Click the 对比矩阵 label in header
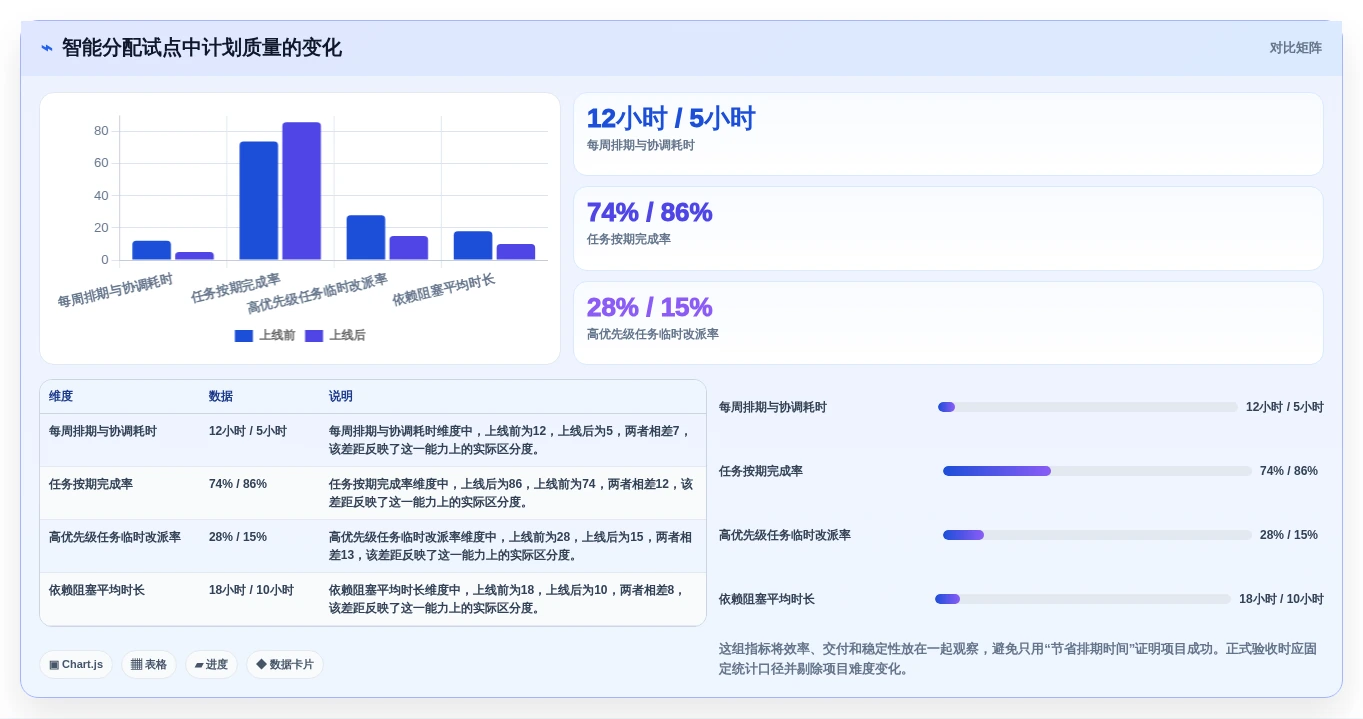The height and width of the screenshot is (719, 1363). pyautogui.click(x=1295, y=48)
